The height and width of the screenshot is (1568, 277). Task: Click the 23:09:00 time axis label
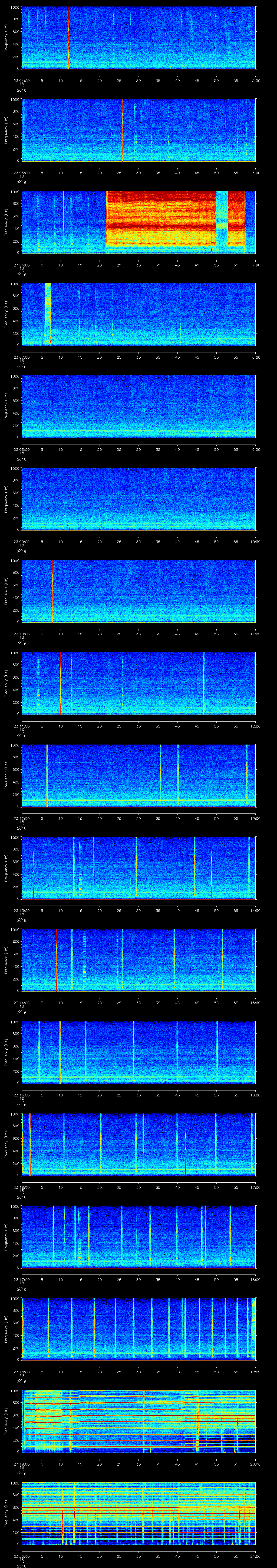(21, 542)
